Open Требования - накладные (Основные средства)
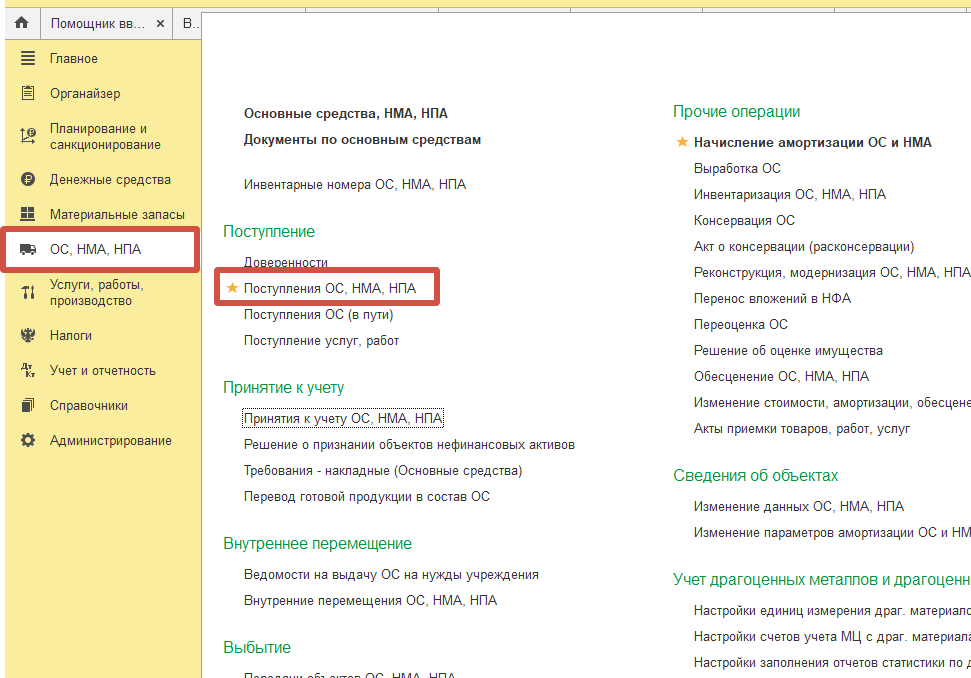 tap(383, 471)
